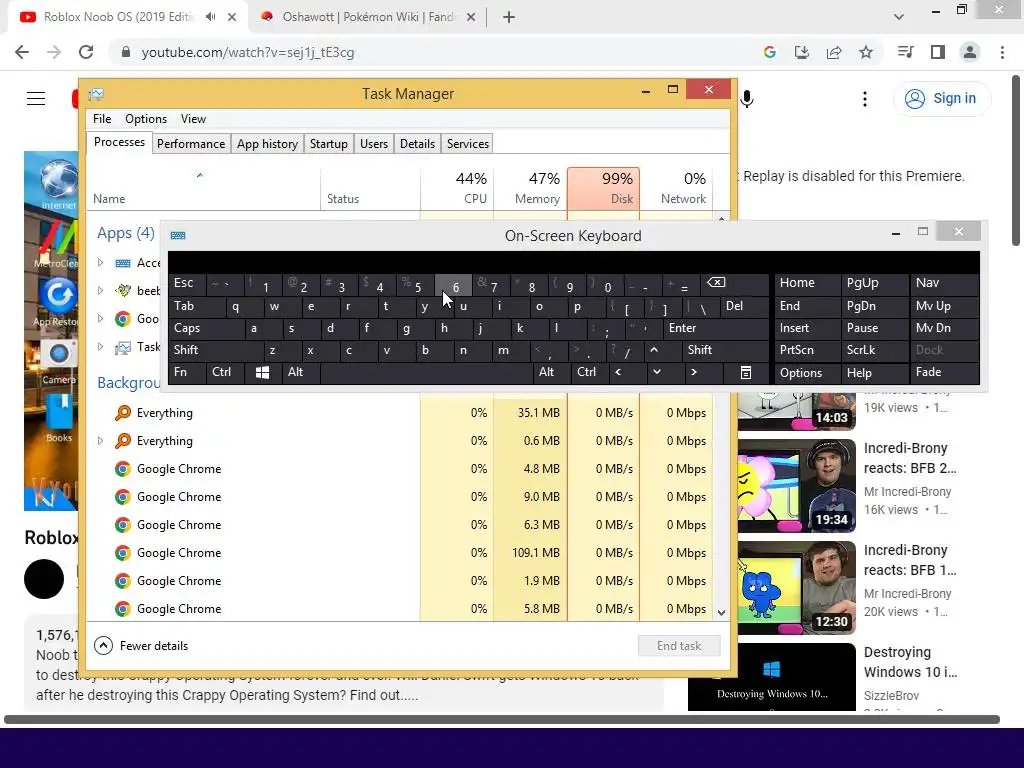Expand the Acce app row under Apps
This screenshot has height=768, width=1024.
pyautogui.click(x=100, y=263)
